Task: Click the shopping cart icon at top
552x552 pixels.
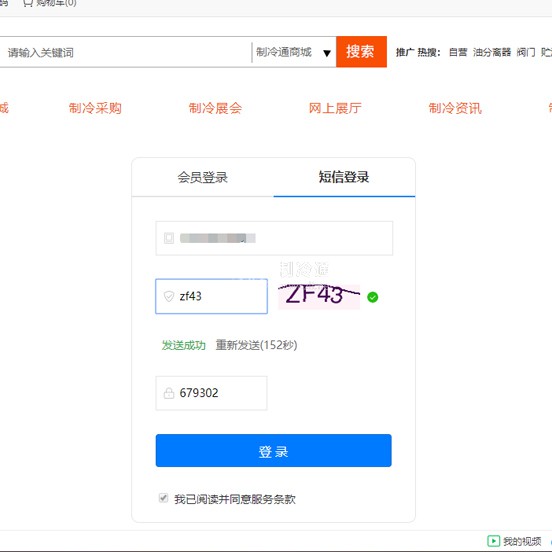Action: (28, 3)
